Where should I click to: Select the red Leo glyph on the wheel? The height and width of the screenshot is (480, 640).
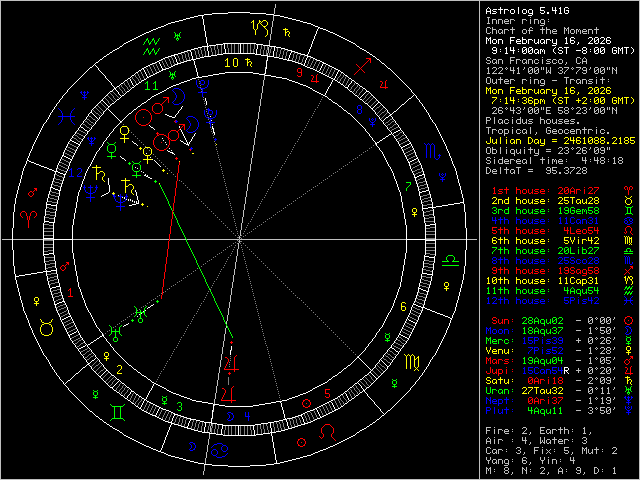(x=327, y=432)
